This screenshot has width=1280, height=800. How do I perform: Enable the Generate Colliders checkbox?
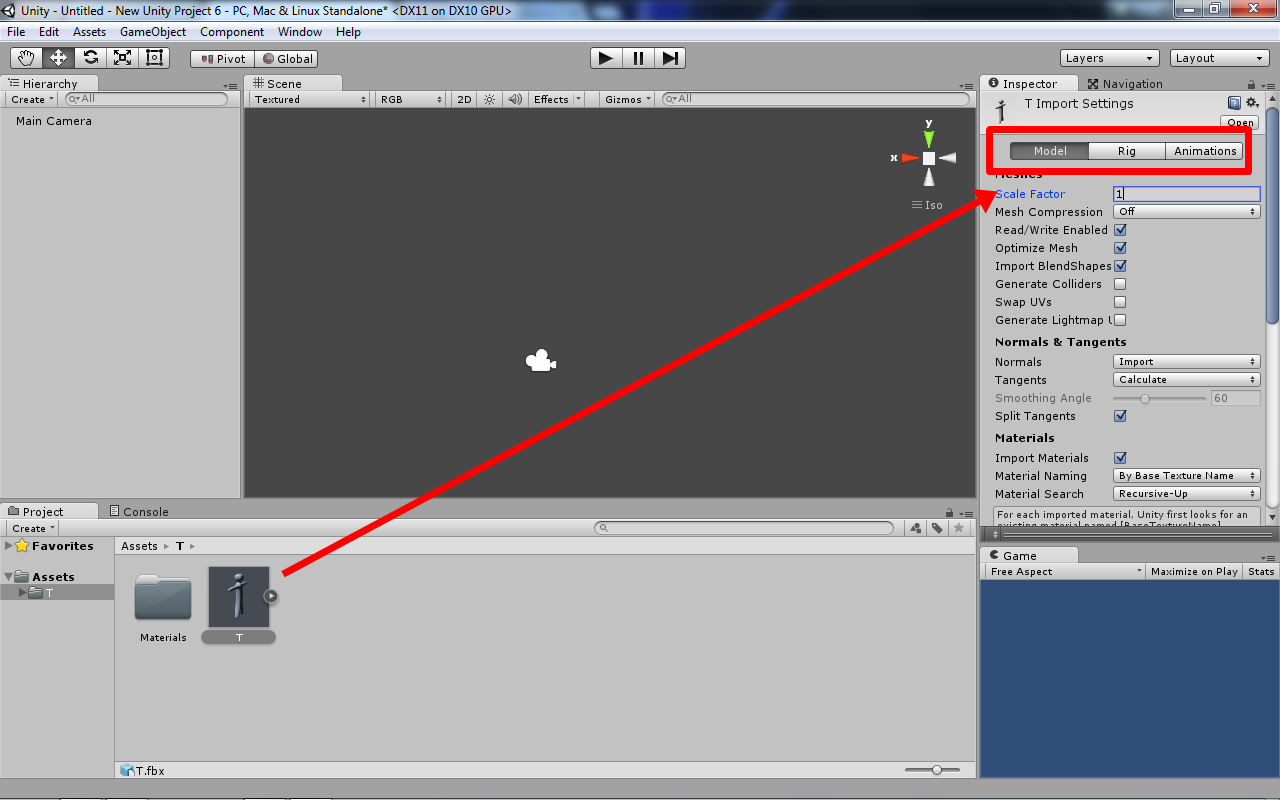coord(1119,284)
